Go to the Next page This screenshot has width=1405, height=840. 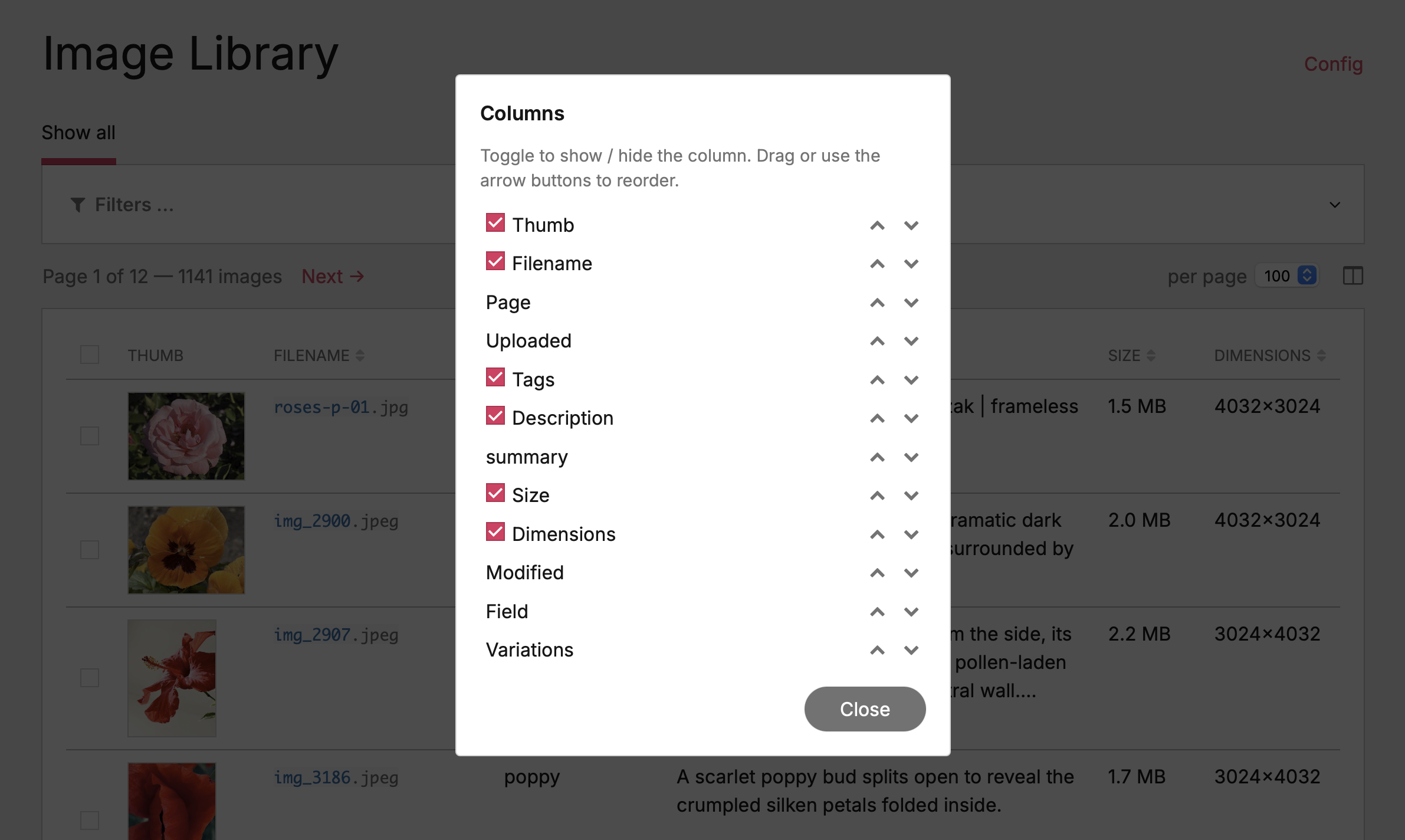[333, 276]
